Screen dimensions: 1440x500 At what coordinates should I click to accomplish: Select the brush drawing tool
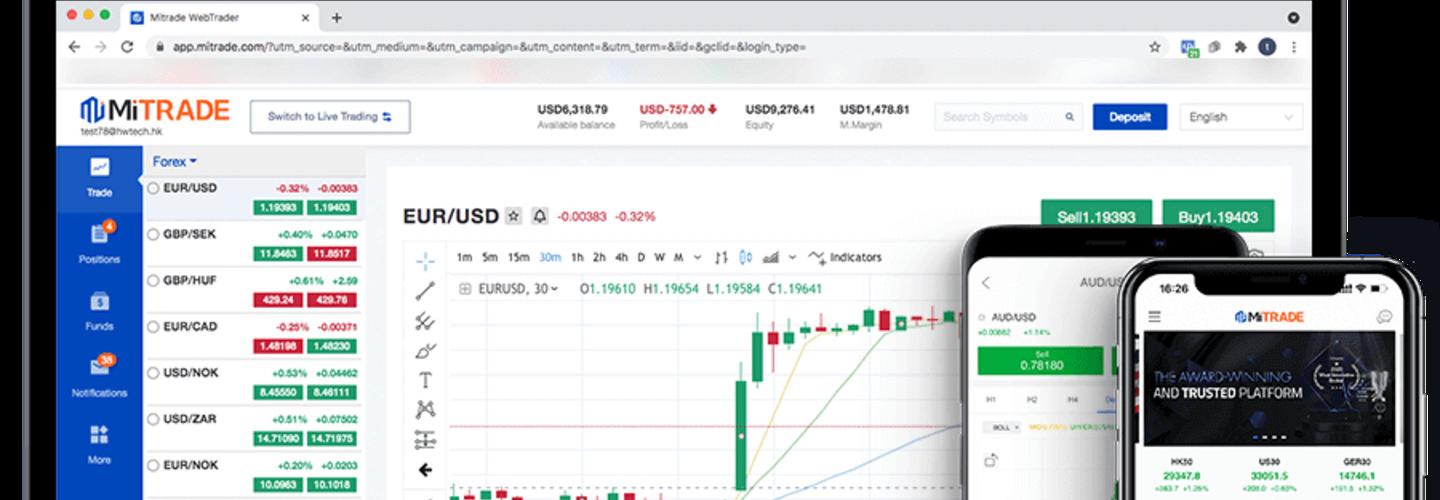(x=425, y=351)
